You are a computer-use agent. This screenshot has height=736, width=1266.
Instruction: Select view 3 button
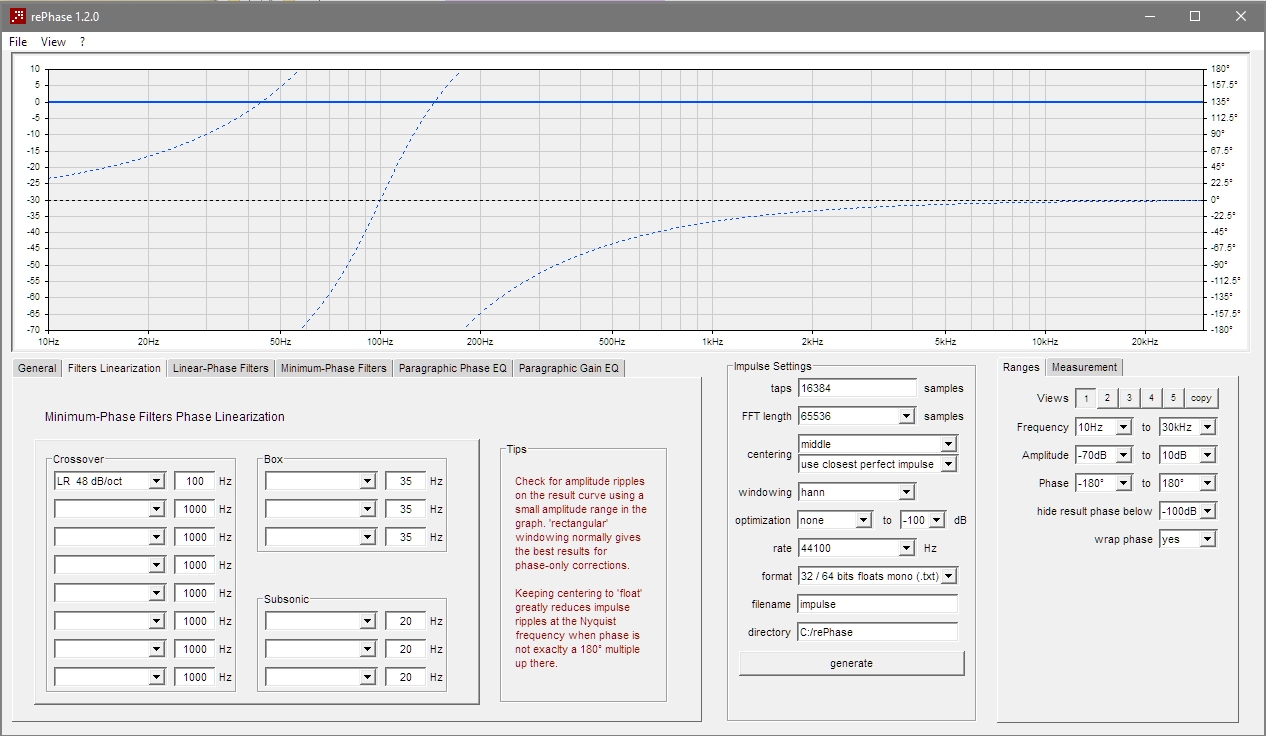[x=1129, y=398]
